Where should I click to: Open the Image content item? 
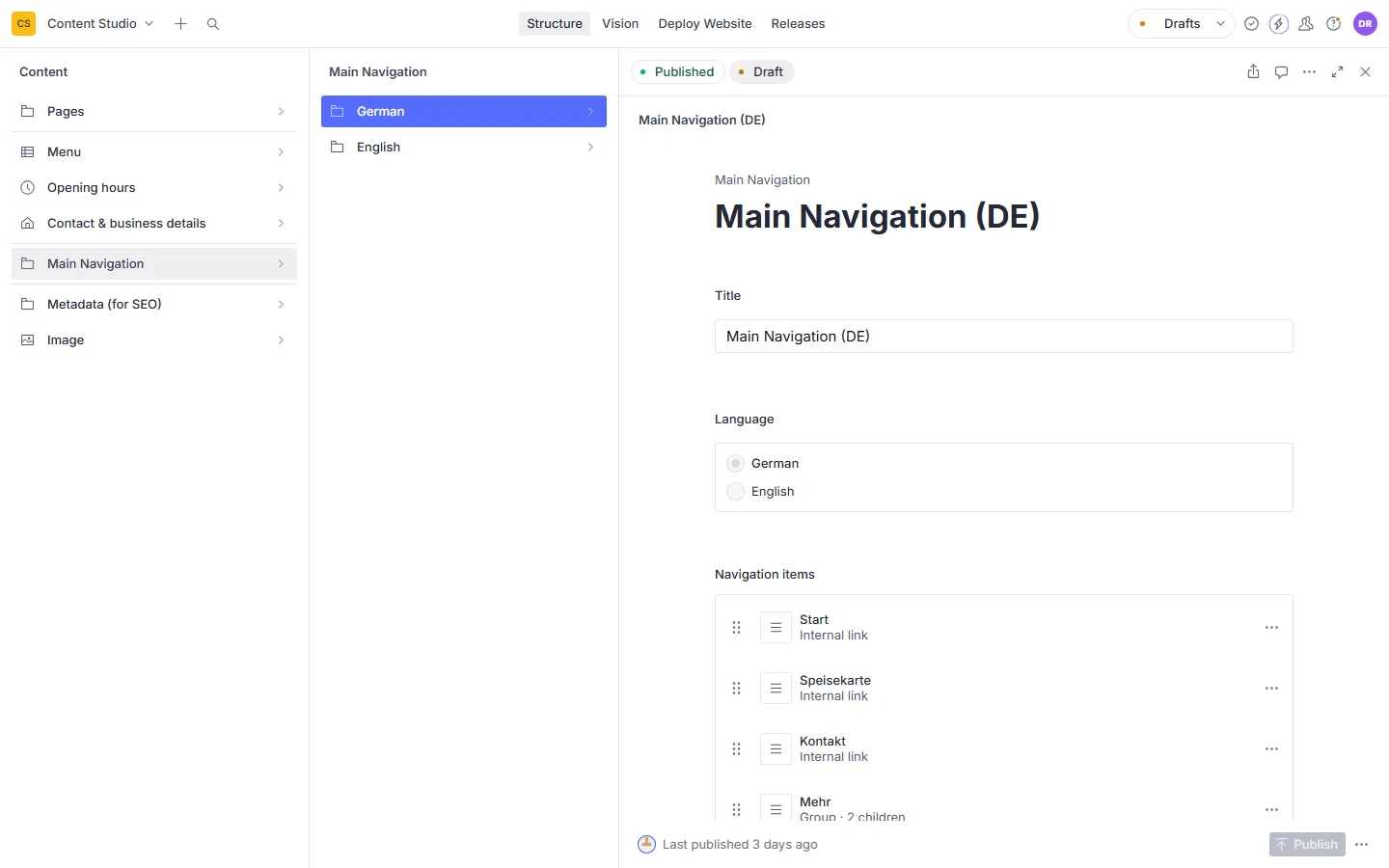[154, 340]
